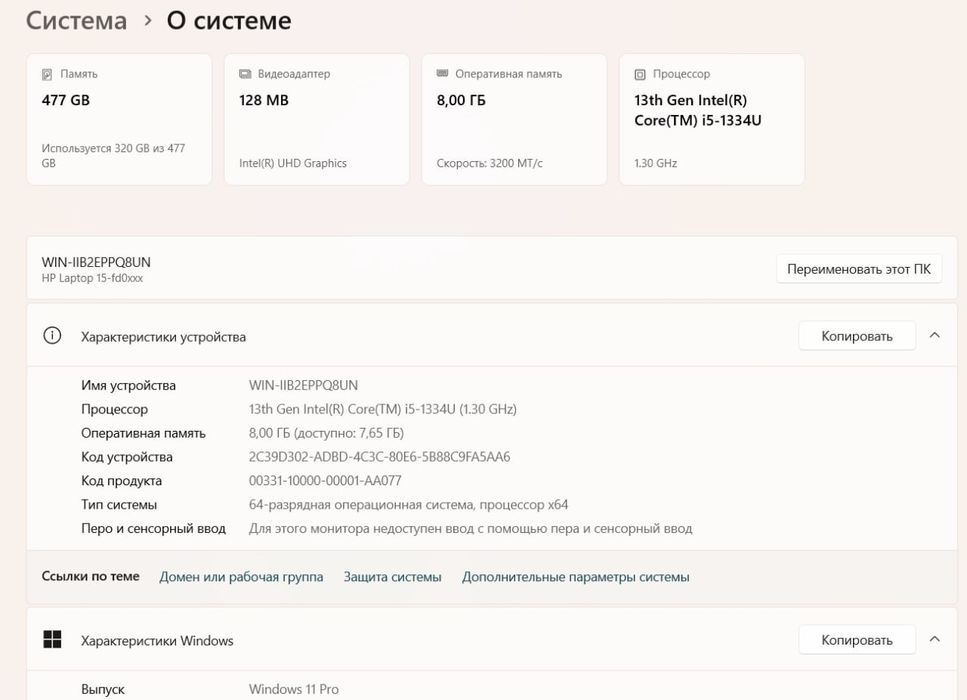Select processor value with (1.30 GHz)
The image size is (967, 700).
(382, 409)
